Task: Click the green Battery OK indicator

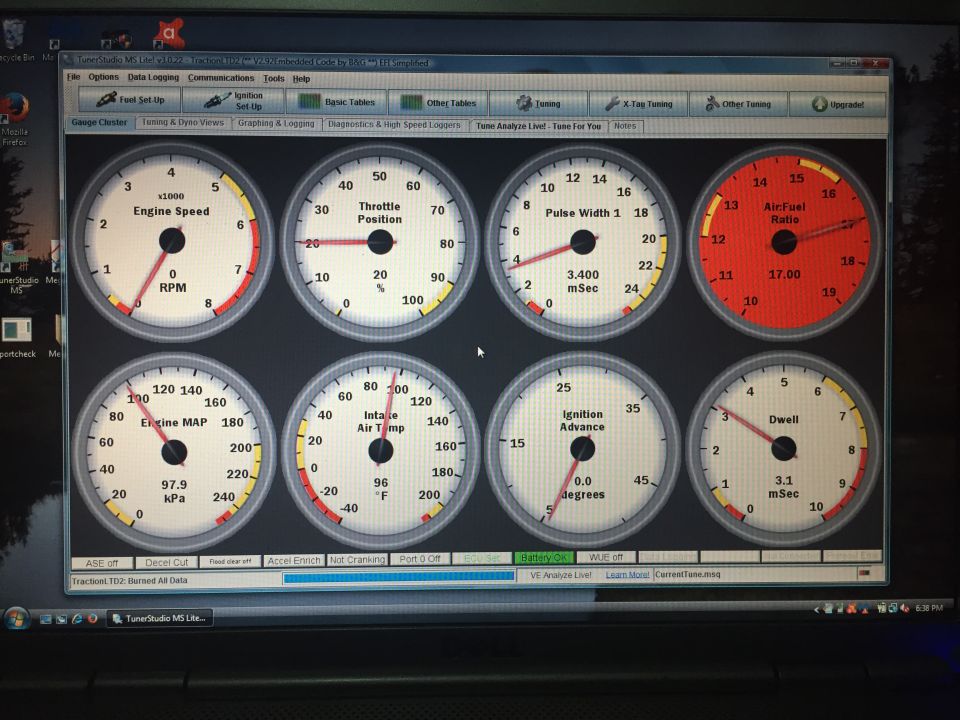Action: tap(544, 558)
